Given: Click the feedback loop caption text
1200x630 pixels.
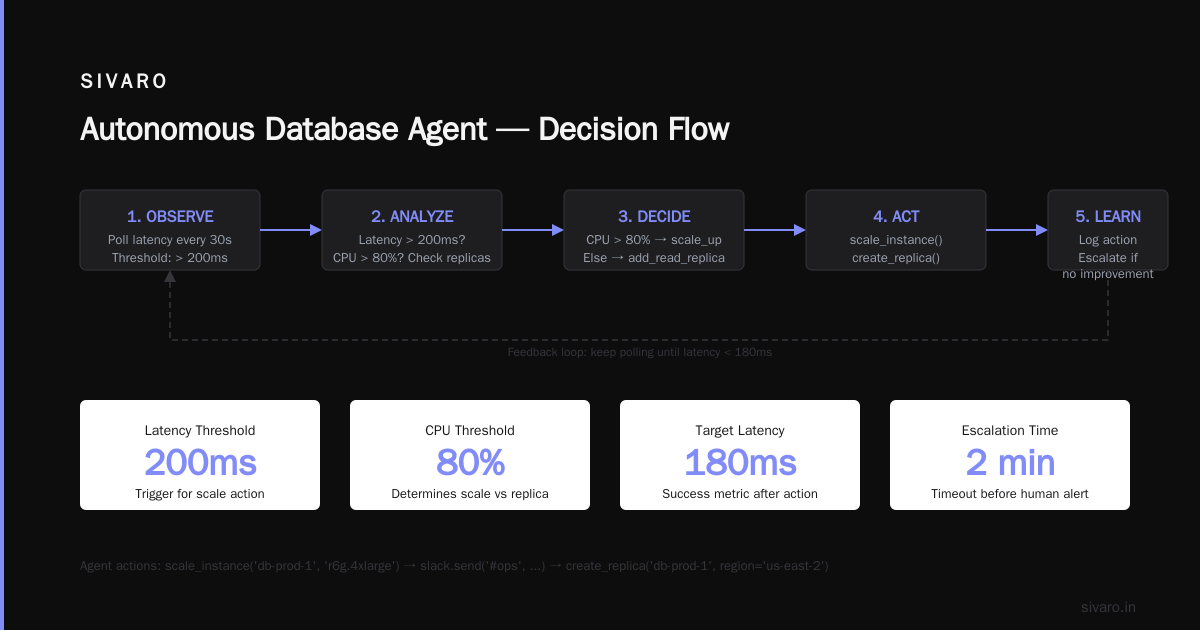Looking at the screenshot, I should 640,352.
